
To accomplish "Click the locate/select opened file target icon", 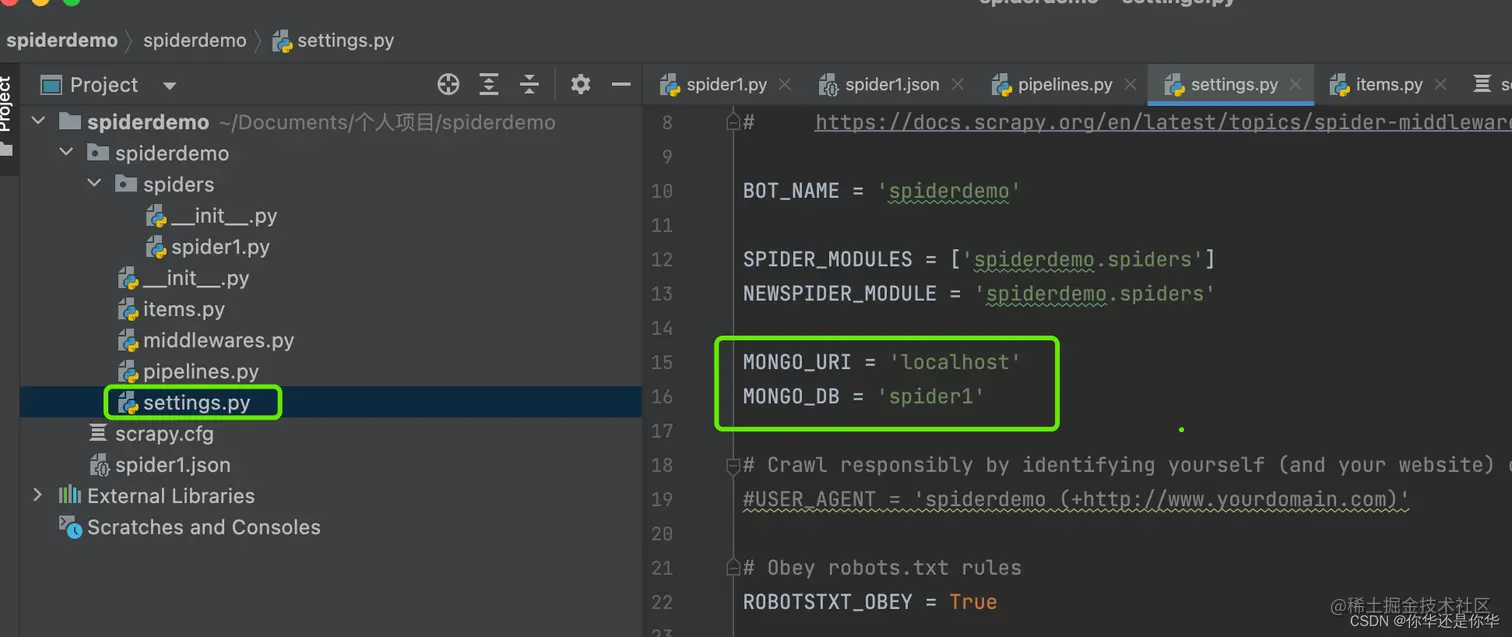I will point(448,85).
